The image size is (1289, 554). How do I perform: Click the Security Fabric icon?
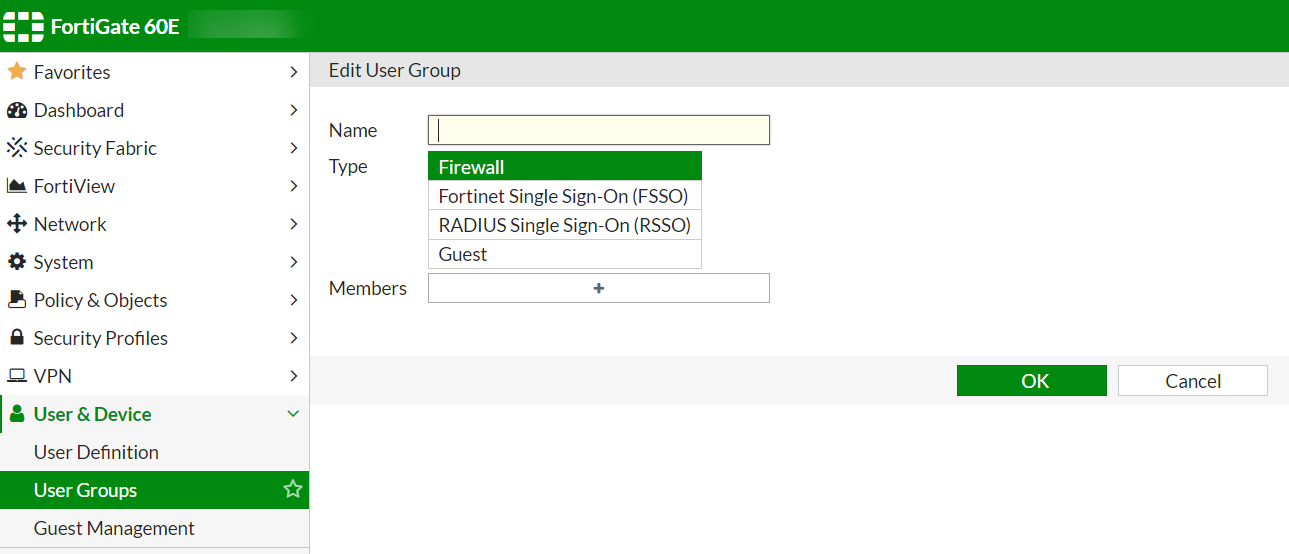16,148
